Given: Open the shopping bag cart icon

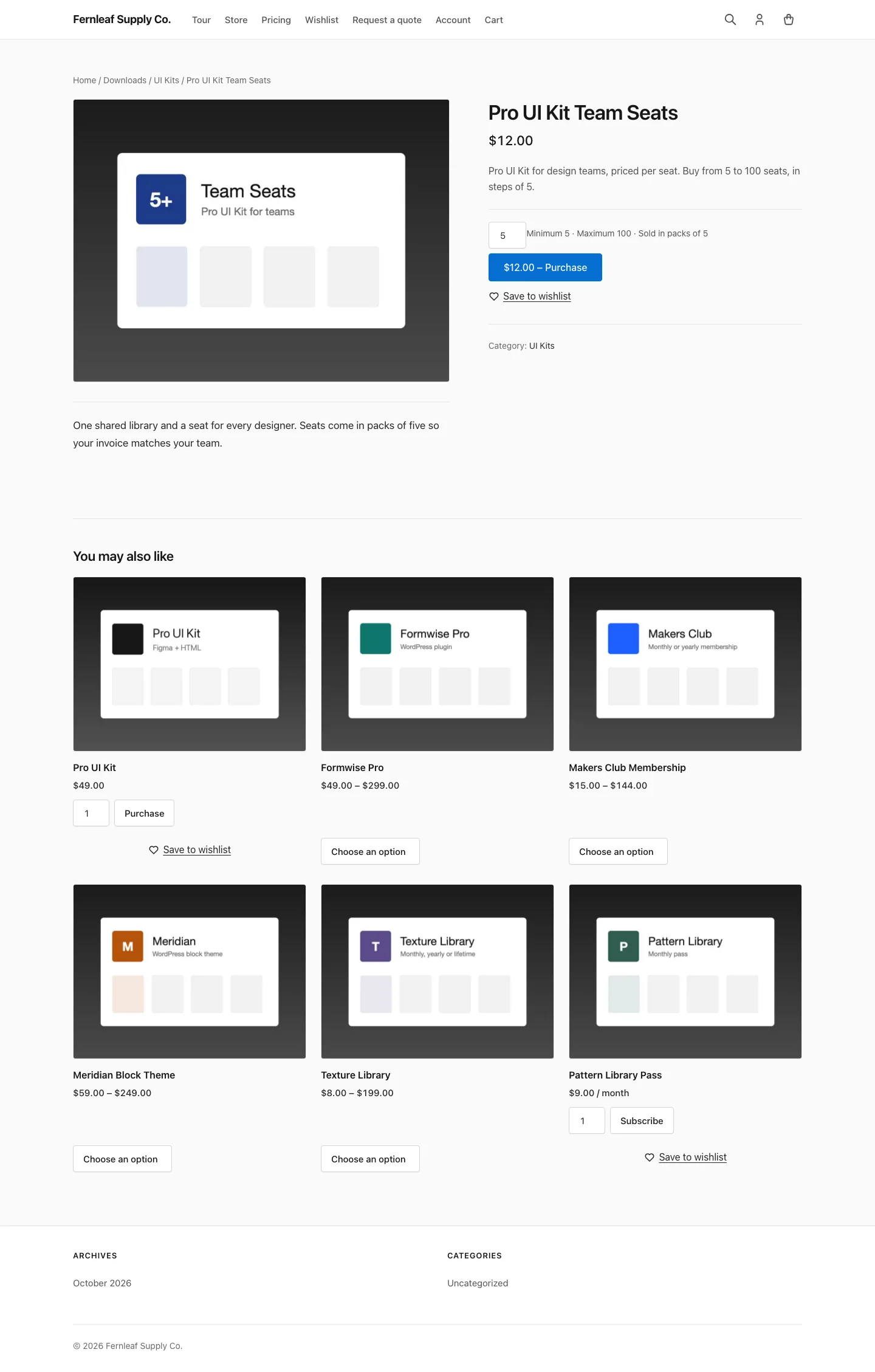Looking at the screenshot, I should pos(789,19).
